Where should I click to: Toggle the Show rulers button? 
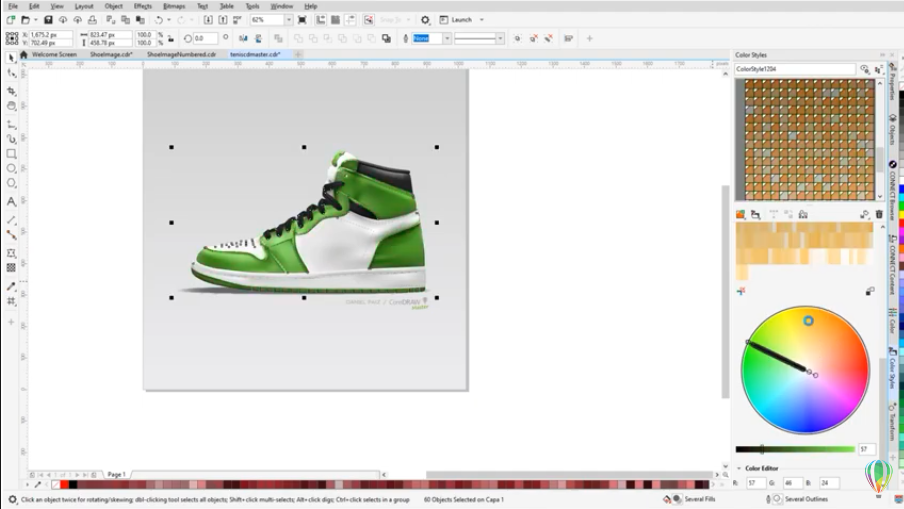(321, 20)
